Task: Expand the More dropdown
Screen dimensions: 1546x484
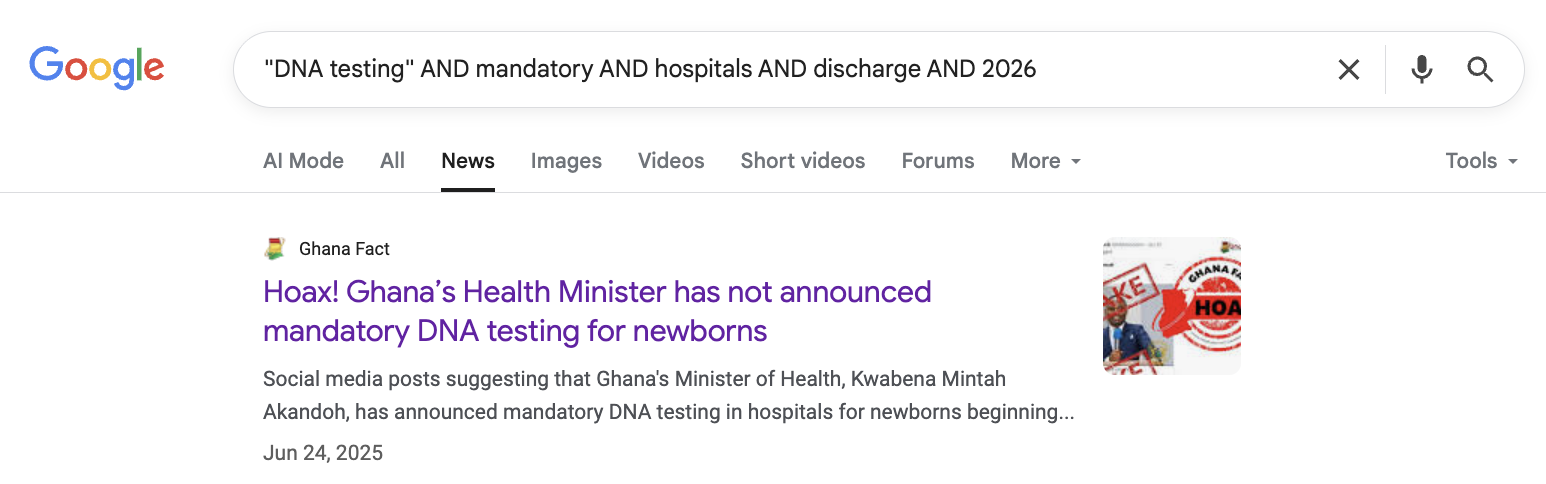Action: click(1046, 161)
